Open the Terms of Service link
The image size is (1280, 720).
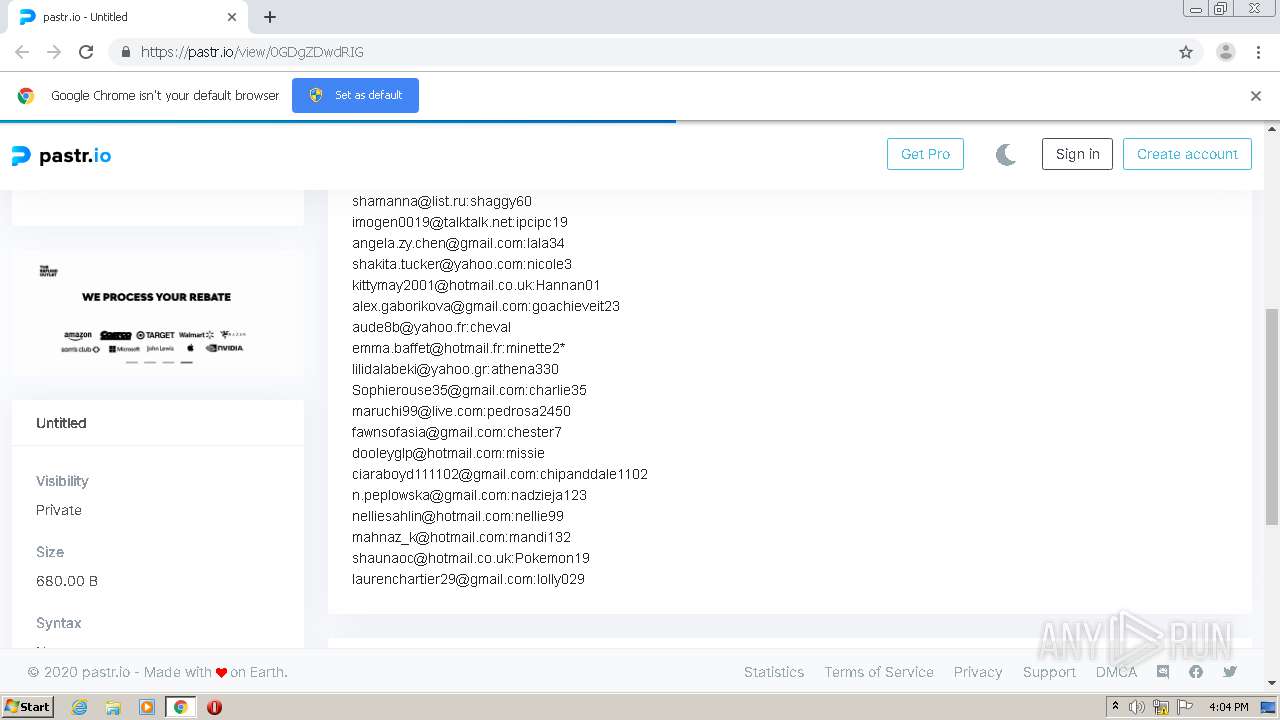(x=879, y=672)
